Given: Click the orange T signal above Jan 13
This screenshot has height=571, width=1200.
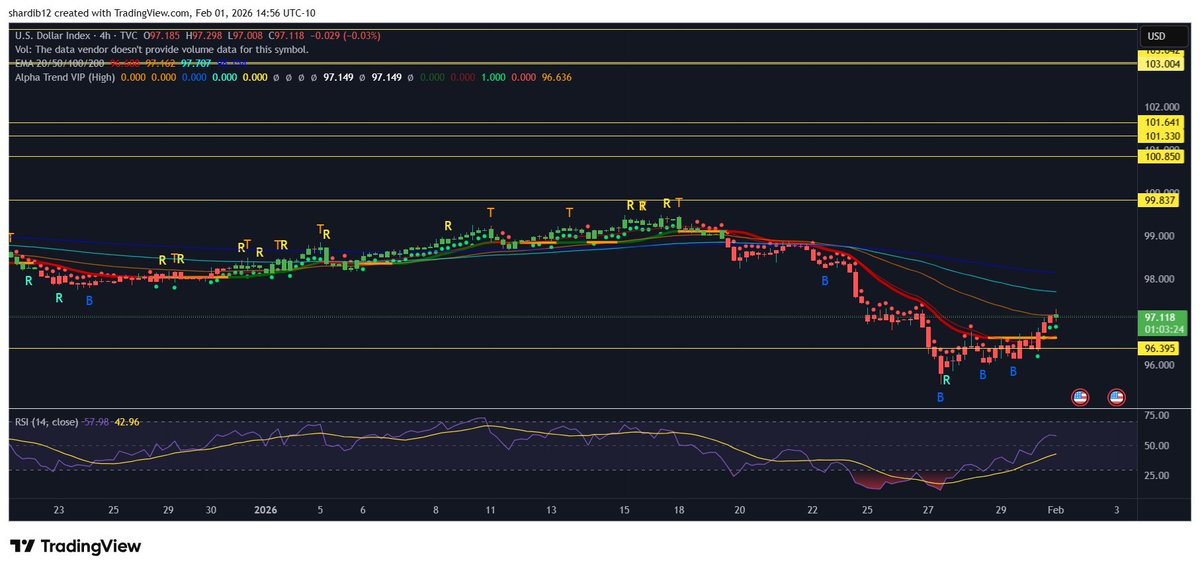Looking at the screenshot, I should click(x=569, y=212).
